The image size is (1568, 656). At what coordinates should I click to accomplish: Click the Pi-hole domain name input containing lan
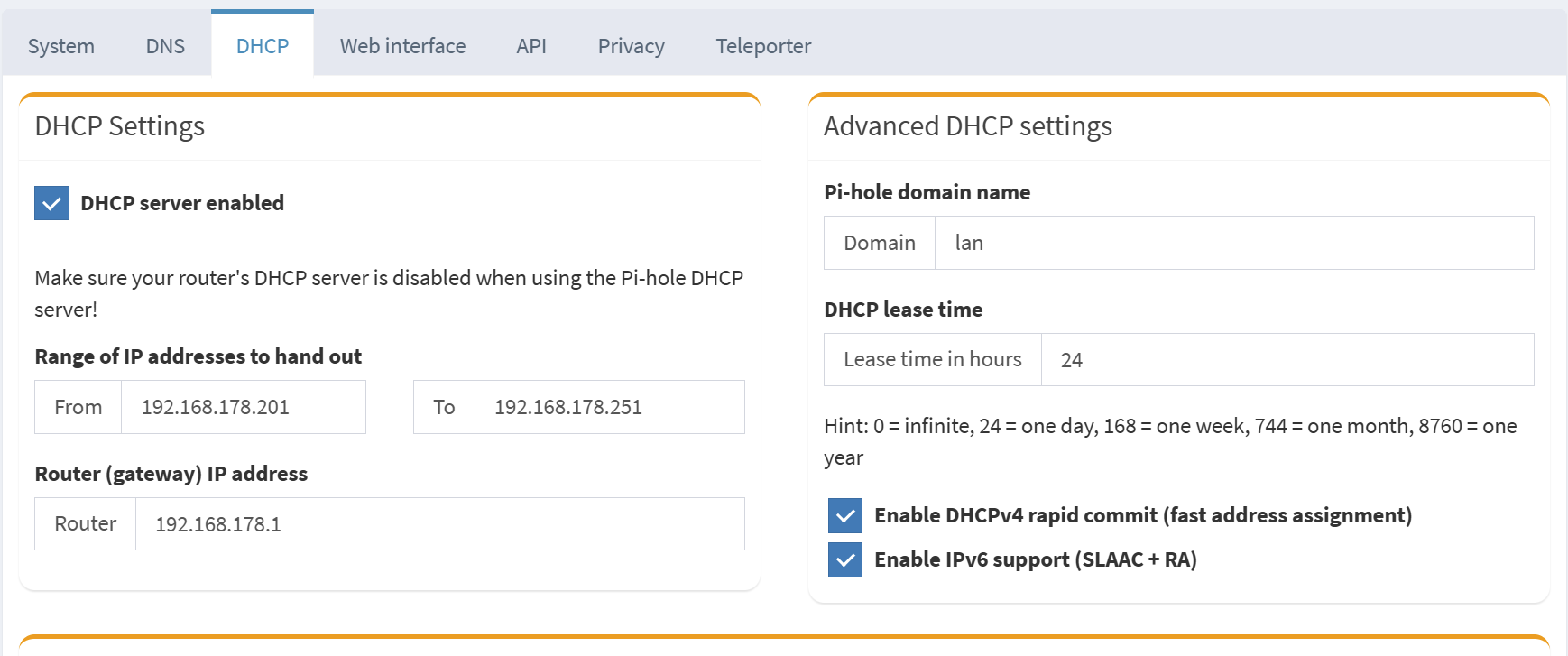[1233, 243]
